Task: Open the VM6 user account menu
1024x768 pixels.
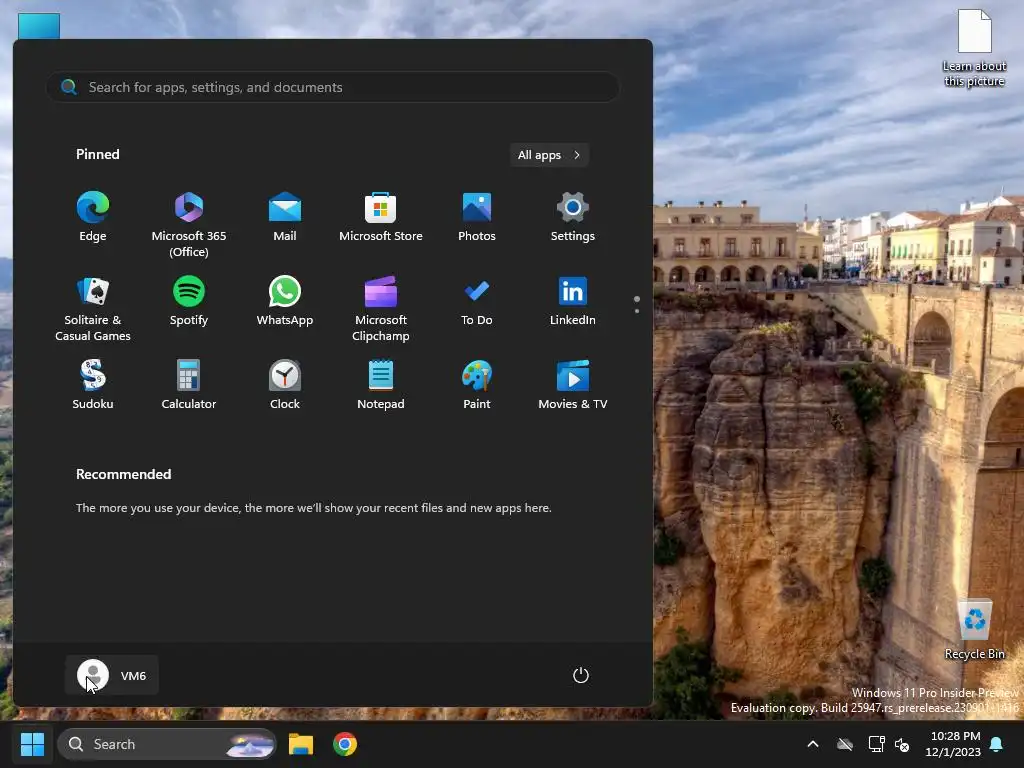Action: pos(112,675)
